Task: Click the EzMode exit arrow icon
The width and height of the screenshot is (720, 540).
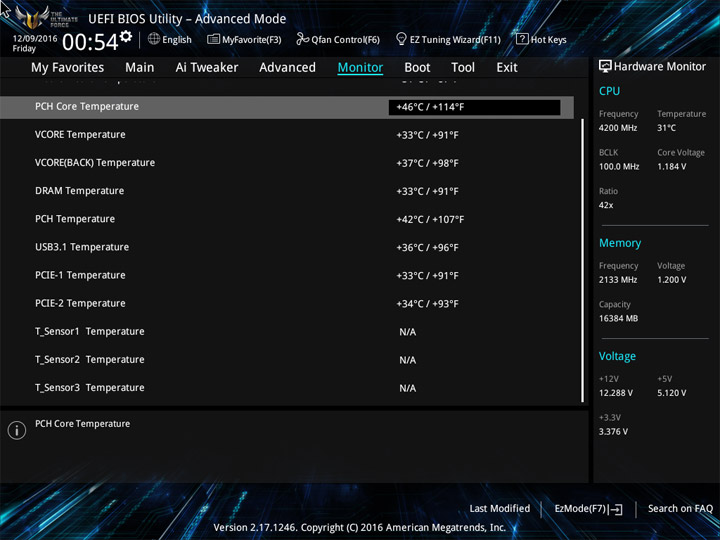Action: [x=616, y=509]
